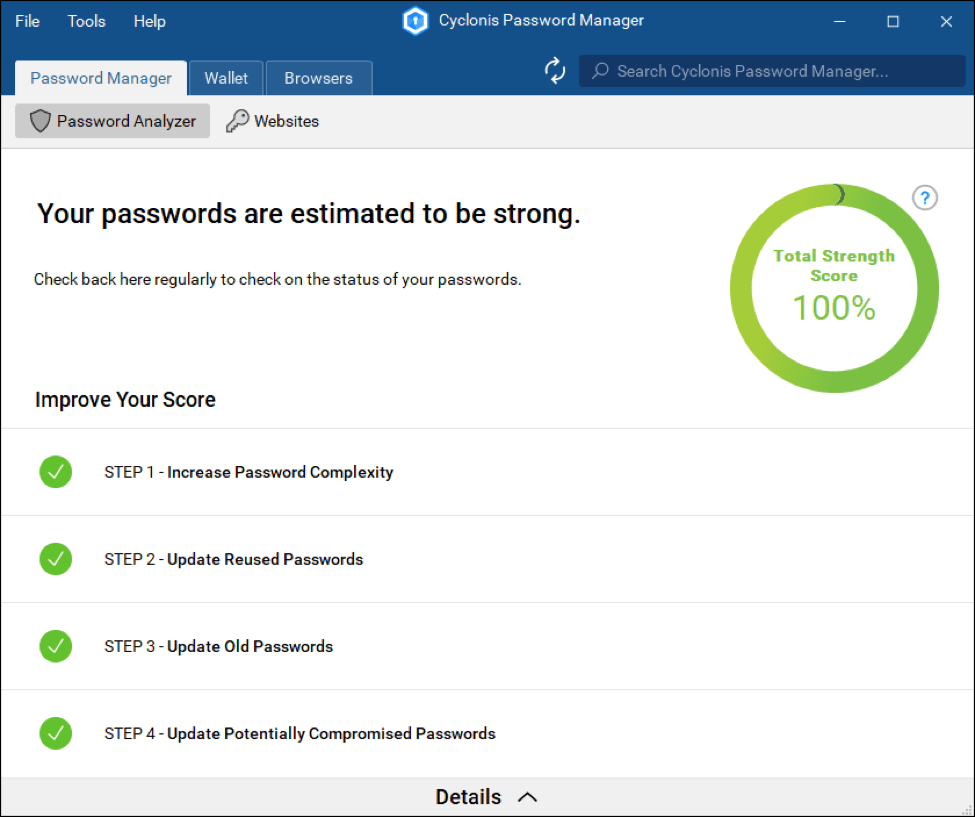The width and height of the screenshot is (975, 817).
Task: Switch to the Wallet tab
Action: [226, 77]
